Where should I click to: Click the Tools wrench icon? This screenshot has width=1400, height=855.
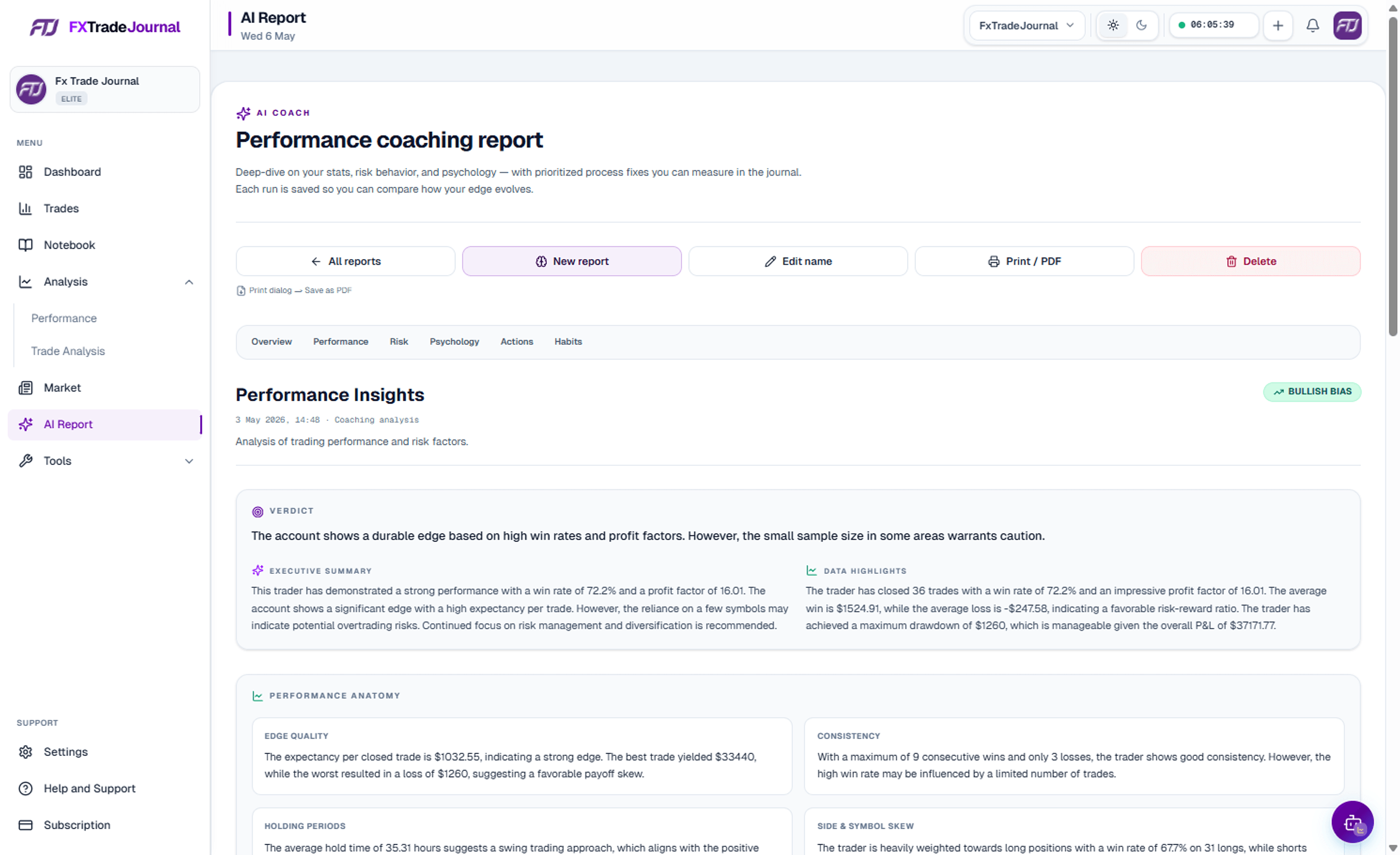coord(25,461)
